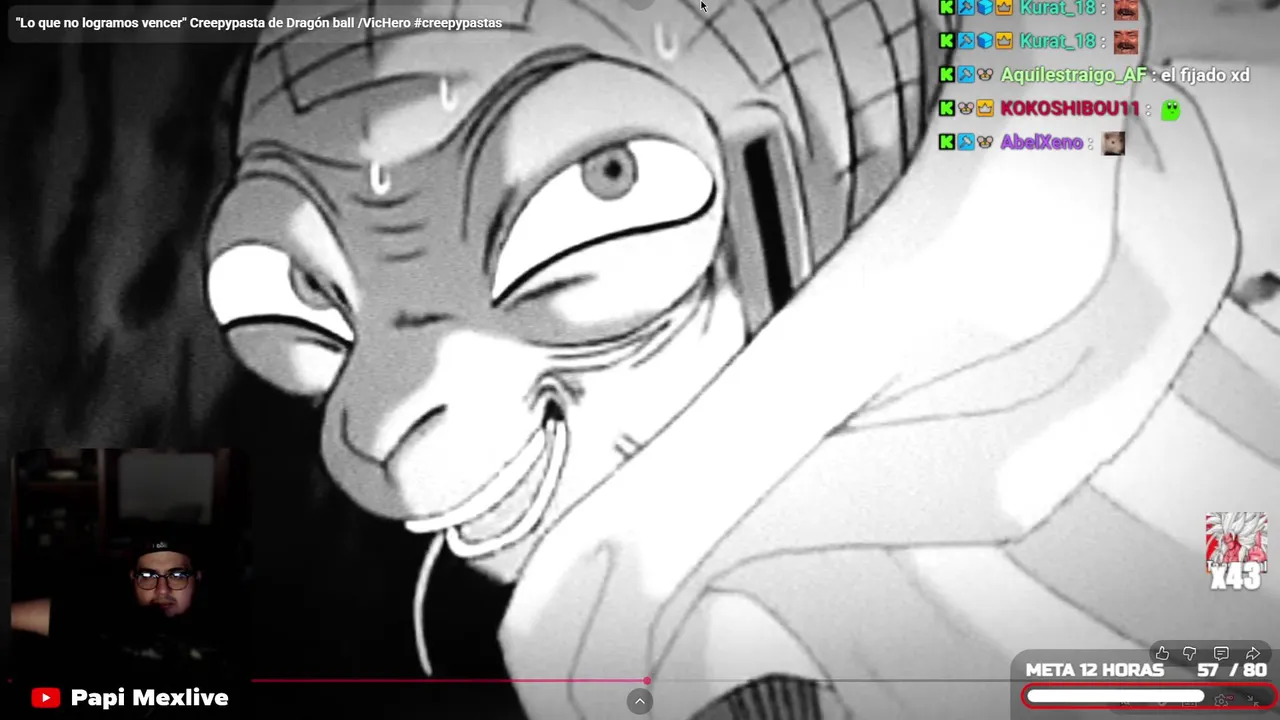Click green Kick badge beside Aquilestraigo_AF
This screenshot has width=1280, height=720.
tap(946, 75)
